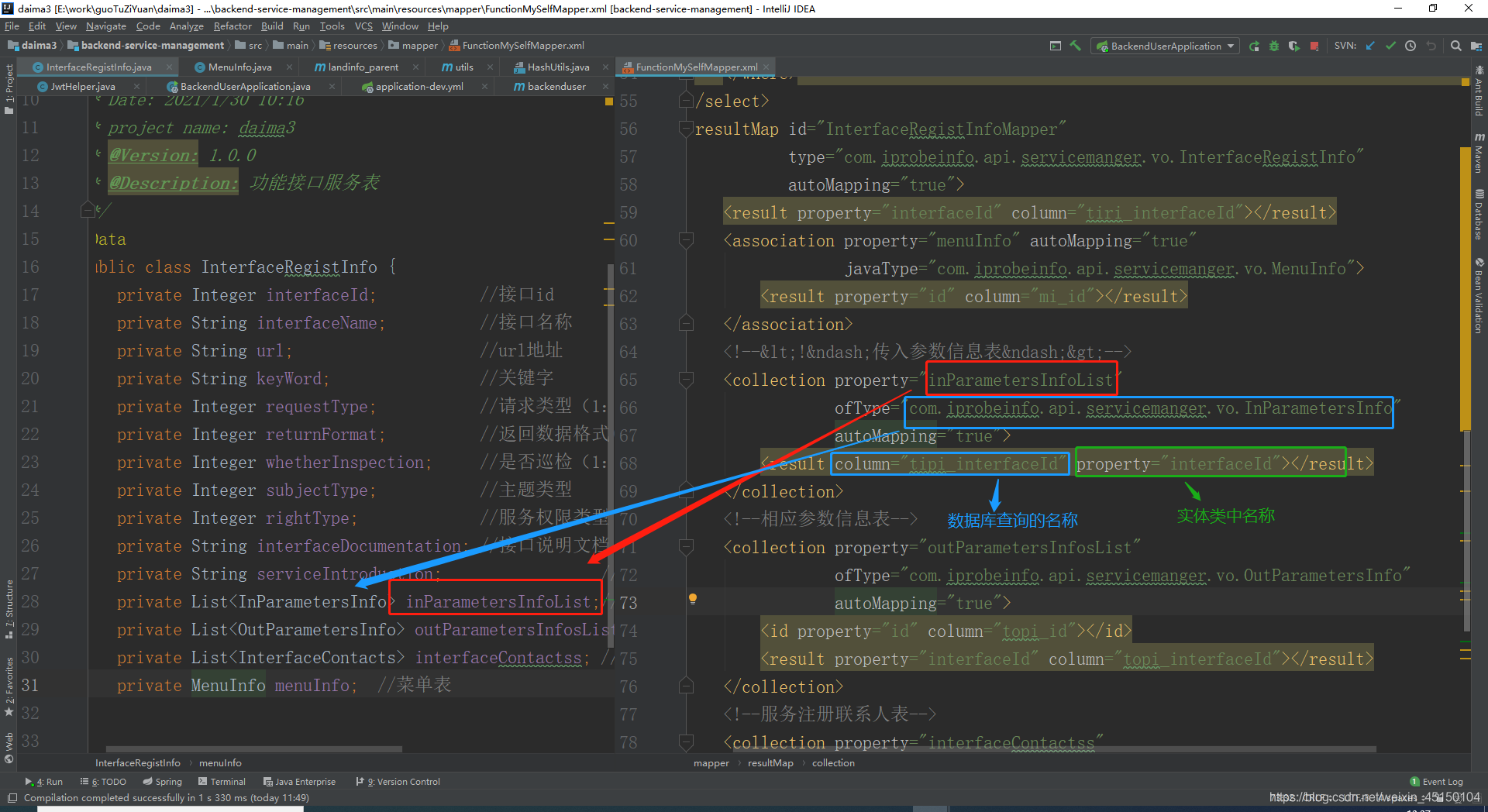The height and width of the screenshot is (812, 1488).
Task: Open the VCS menu
Action: click(363, 26)
